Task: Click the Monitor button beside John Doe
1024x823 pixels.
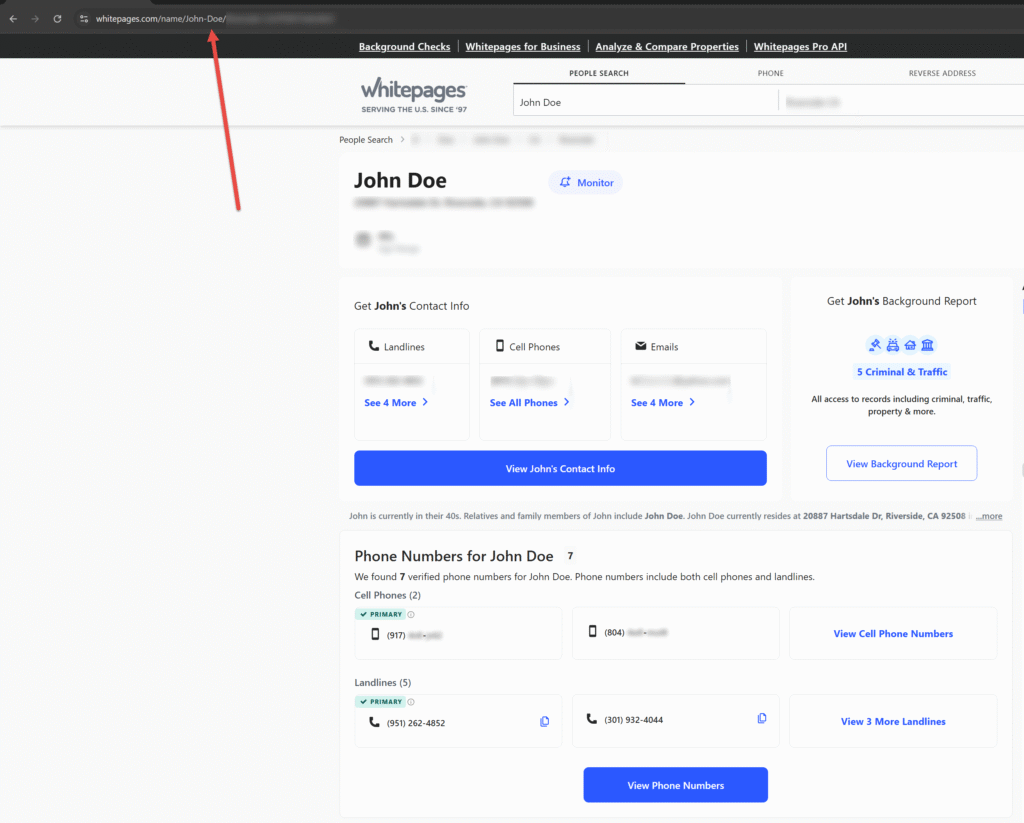Action: tap(586, 182)
